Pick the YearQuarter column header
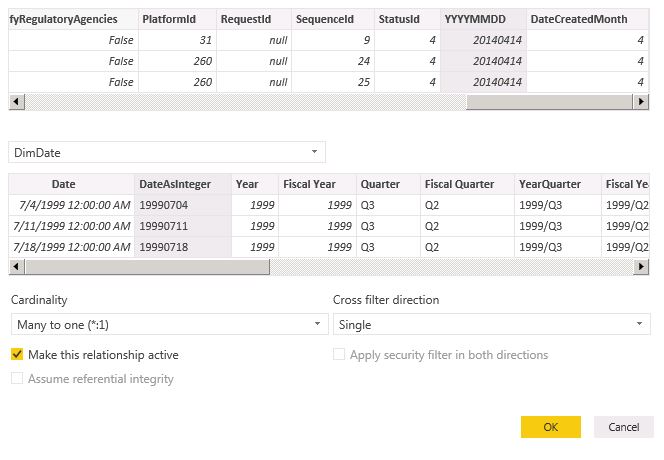The height and width of the screenshot is (460, 664). tap(556, 184)
